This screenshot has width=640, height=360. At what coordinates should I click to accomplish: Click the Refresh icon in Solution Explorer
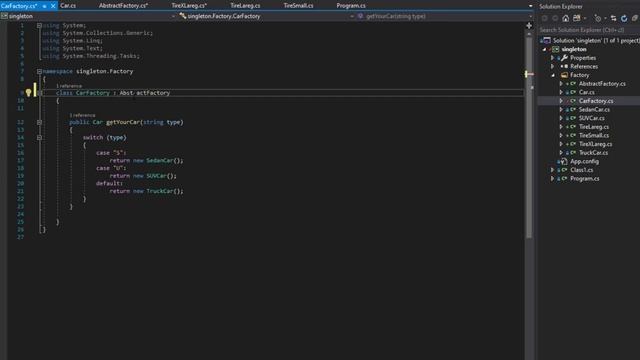tap(624, 18)
